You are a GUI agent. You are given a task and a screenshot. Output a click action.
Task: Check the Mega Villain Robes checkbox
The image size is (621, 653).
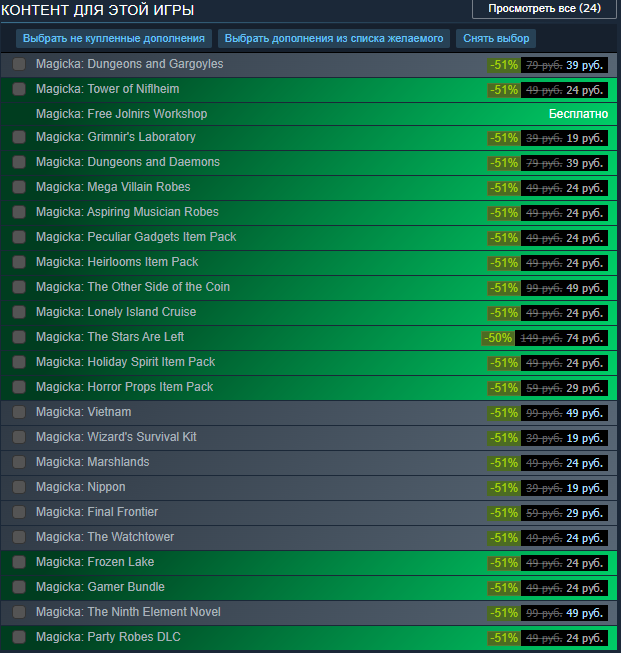[19, 187]
